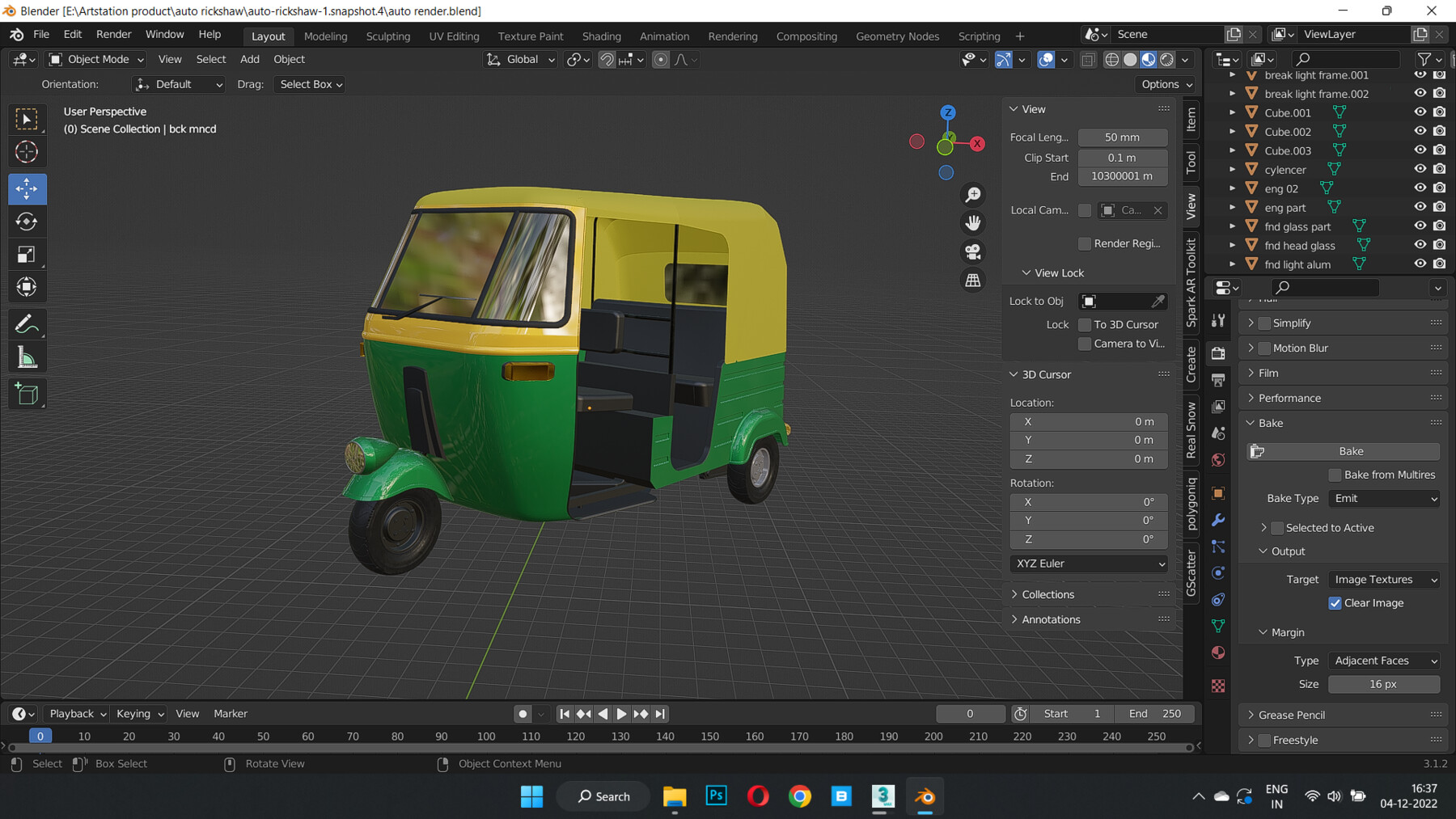Enable the Render Region checkbox
The width and height of the screenshot is (1456, 819).
click(1085, 243)
